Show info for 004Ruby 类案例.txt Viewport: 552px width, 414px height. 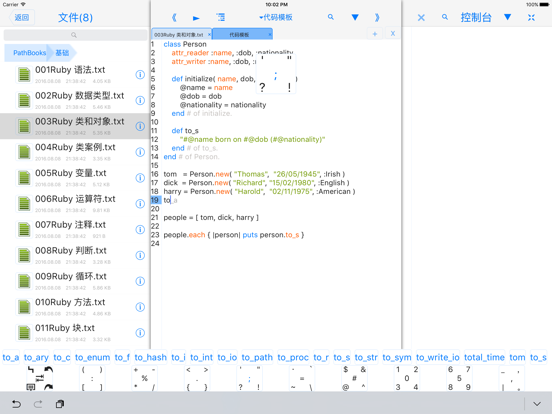140,152
